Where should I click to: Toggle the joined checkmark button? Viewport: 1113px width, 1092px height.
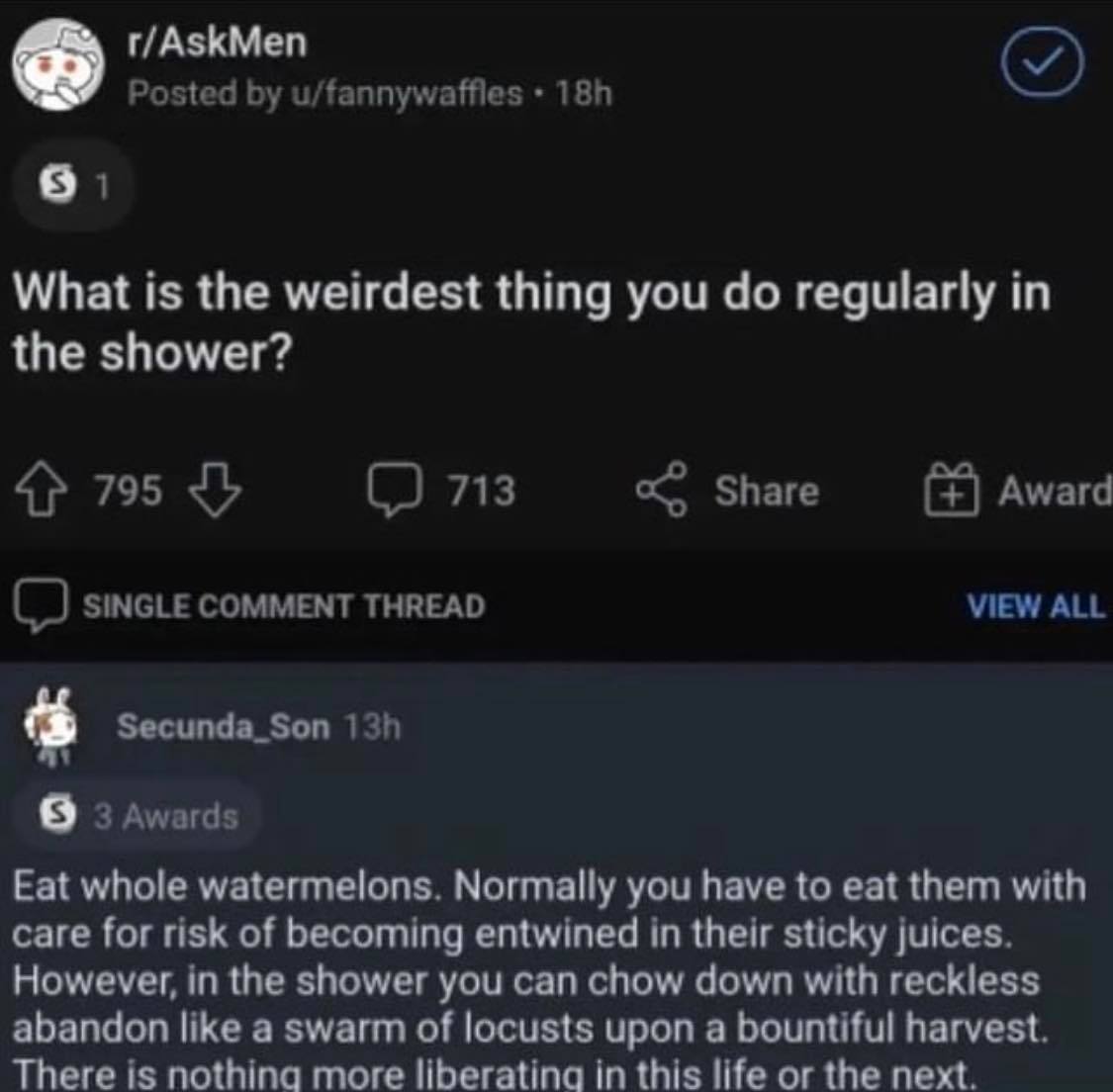tap(1042, 62)
